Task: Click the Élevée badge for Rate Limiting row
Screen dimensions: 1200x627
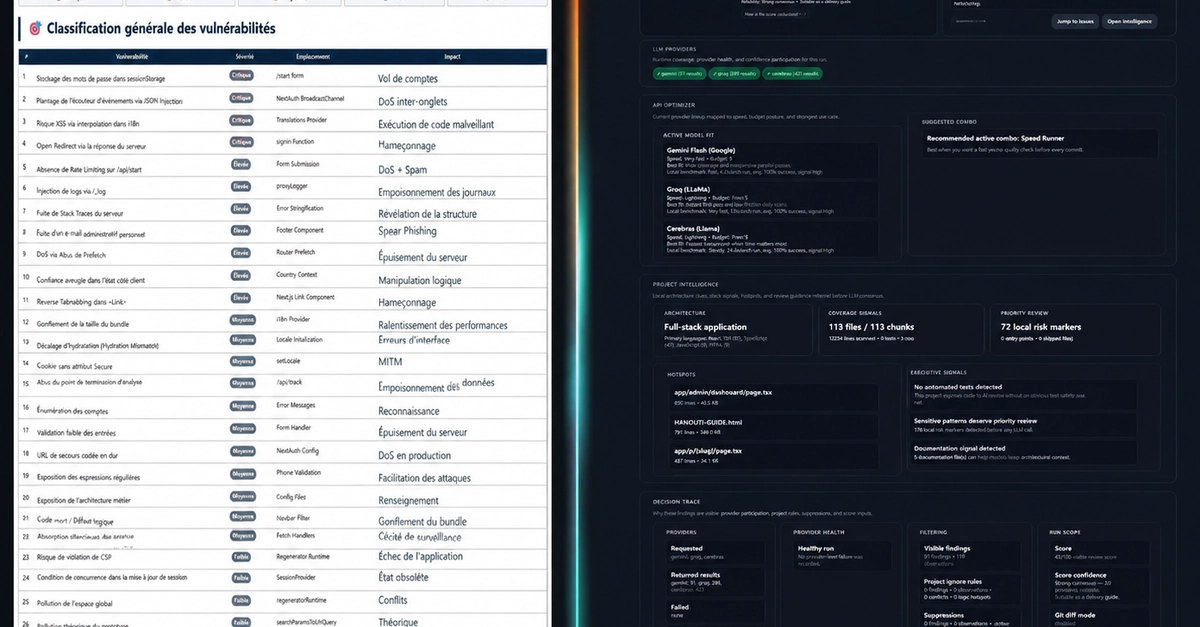Action: (x=241, y=164)
